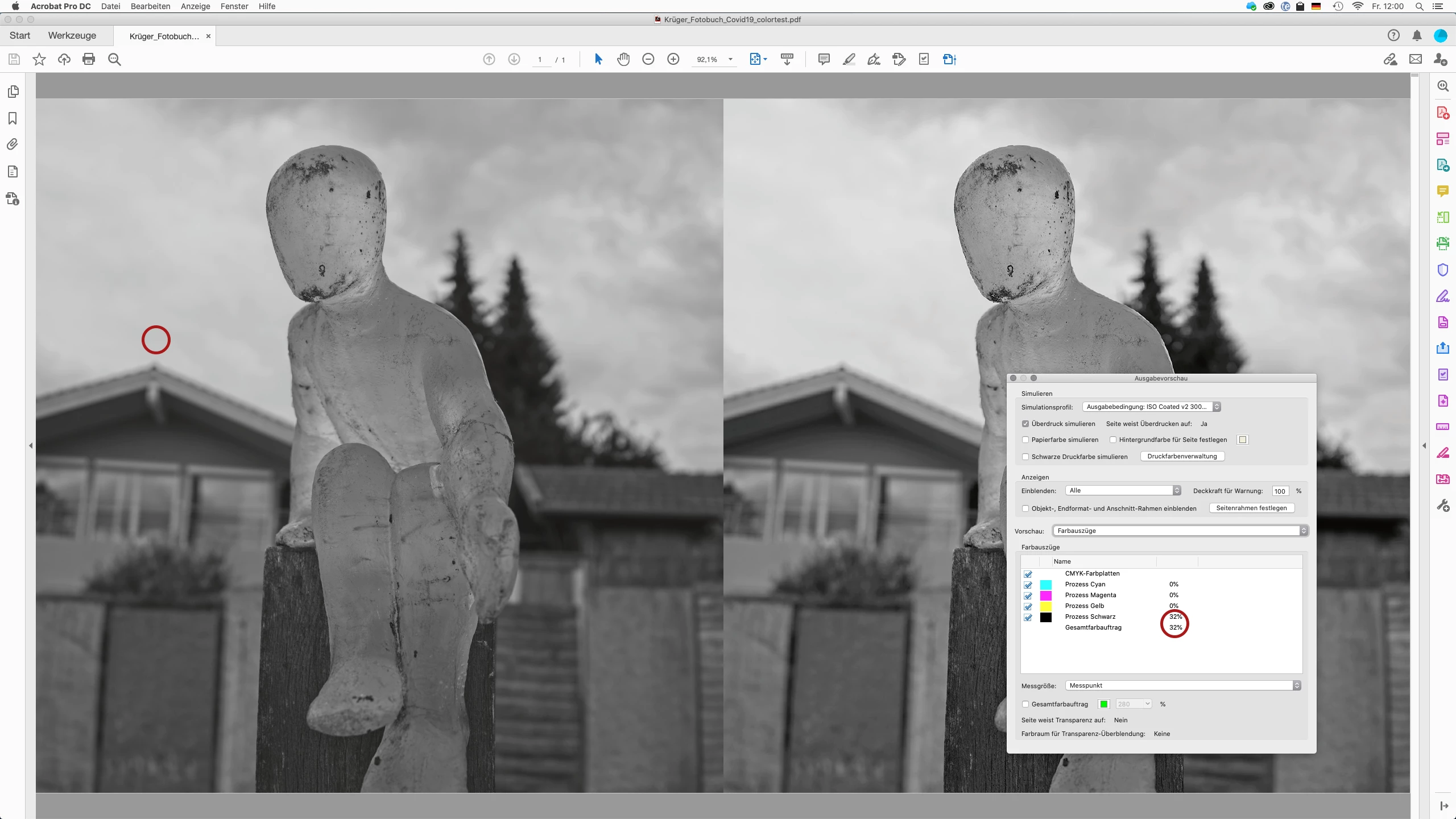1456x819 pixels.
Task: Click the Druckfarbenverwaltung button
Action: click(x=1182, y=456)
